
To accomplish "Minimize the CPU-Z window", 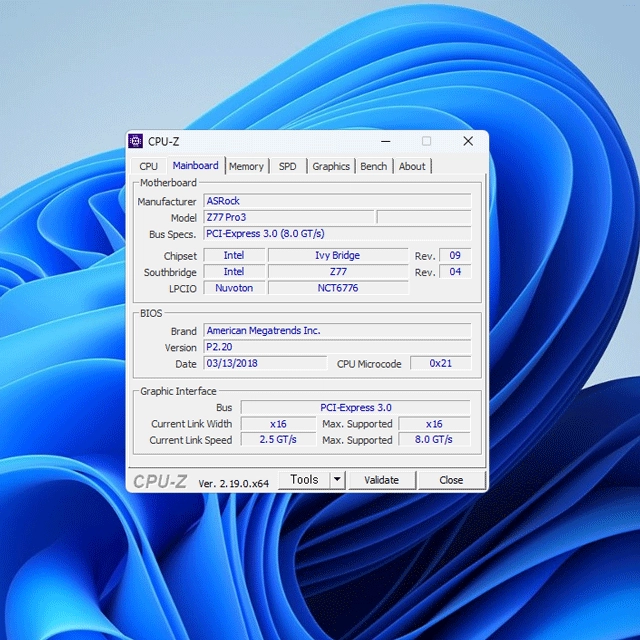I will (386, 141).
